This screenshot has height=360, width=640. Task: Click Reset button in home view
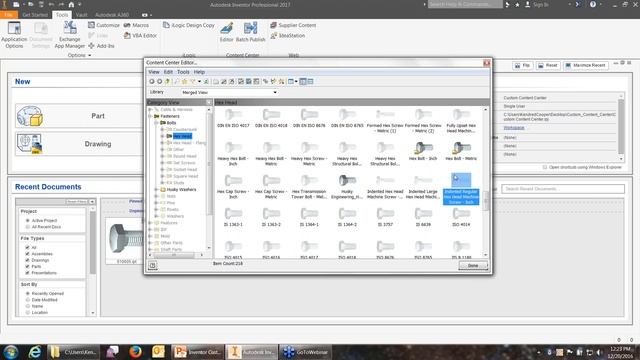548,65
